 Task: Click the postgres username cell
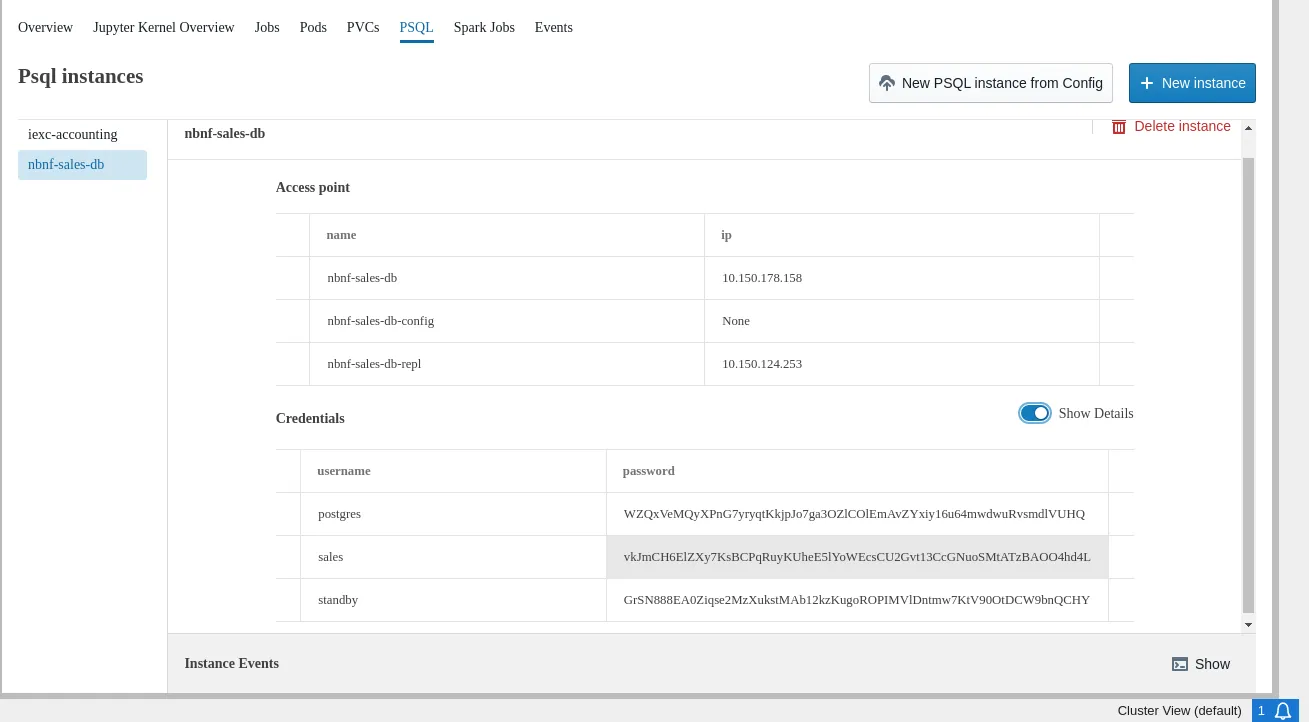coord(453,514)
